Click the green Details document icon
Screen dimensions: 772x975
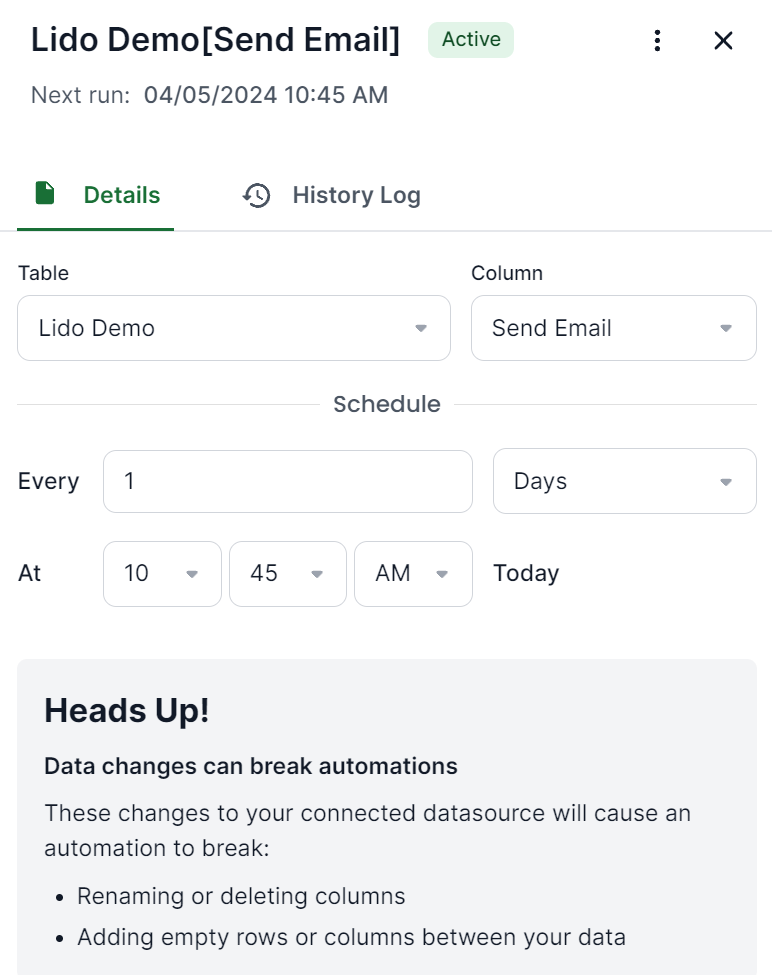click(45, 194)
